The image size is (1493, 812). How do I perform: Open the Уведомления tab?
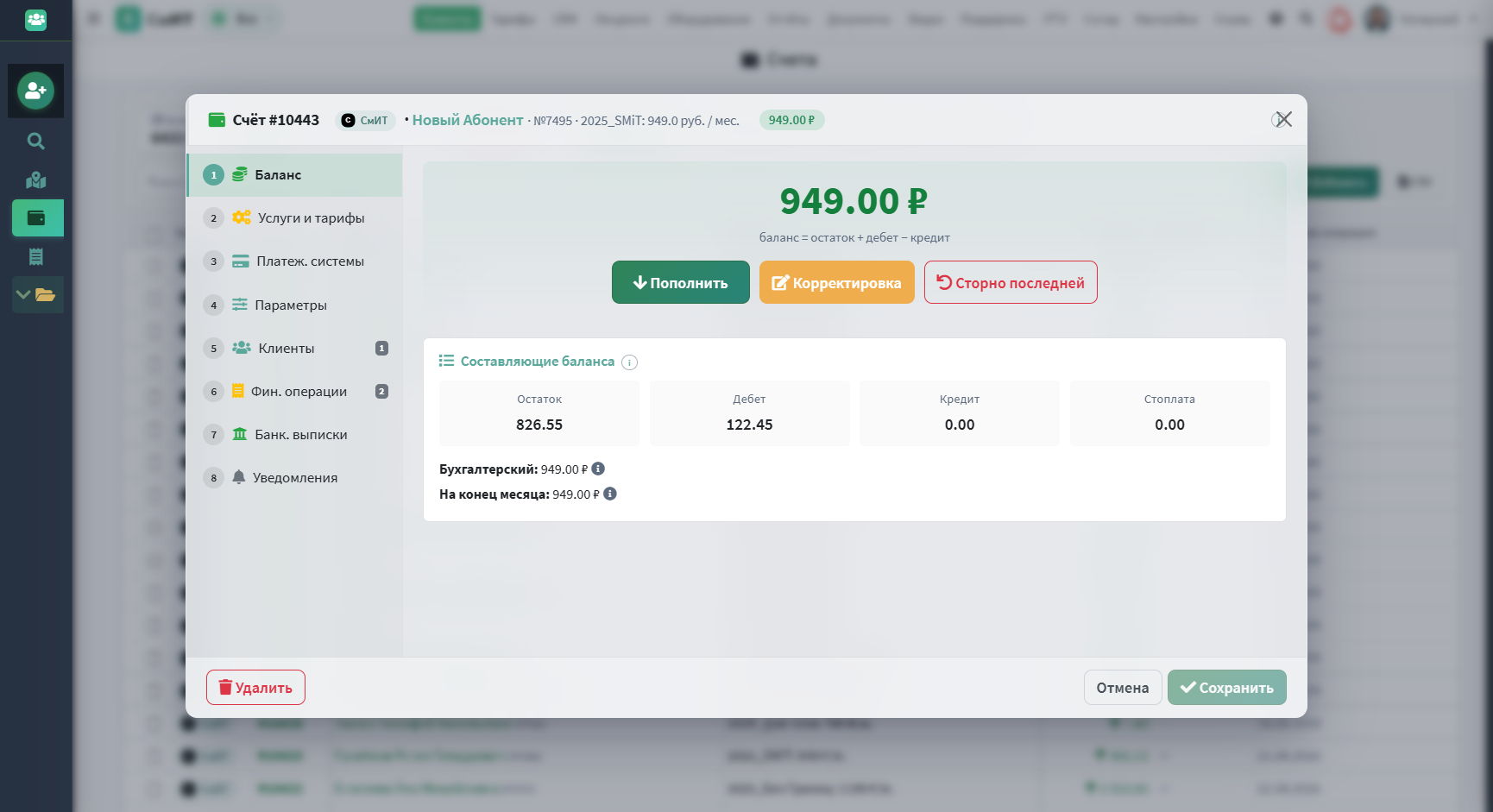coord(294,477)
